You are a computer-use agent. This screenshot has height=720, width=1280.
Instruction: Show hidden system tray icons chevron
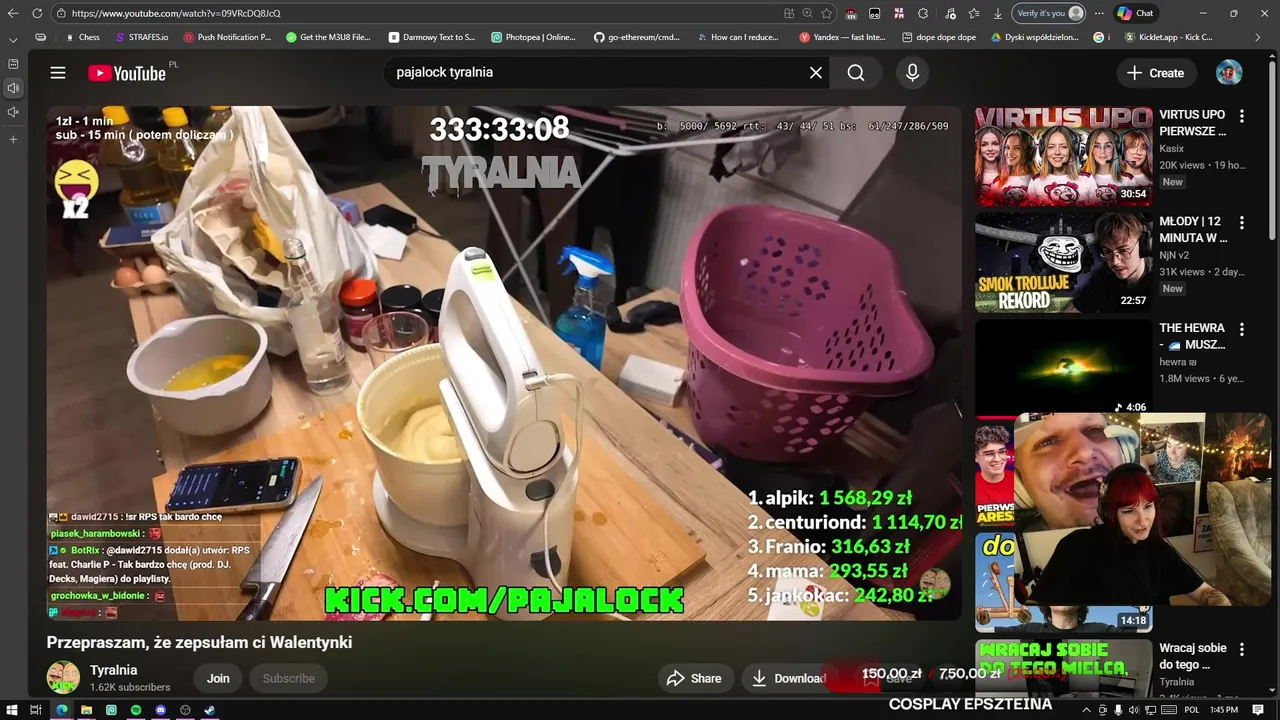pos(1087,710)
